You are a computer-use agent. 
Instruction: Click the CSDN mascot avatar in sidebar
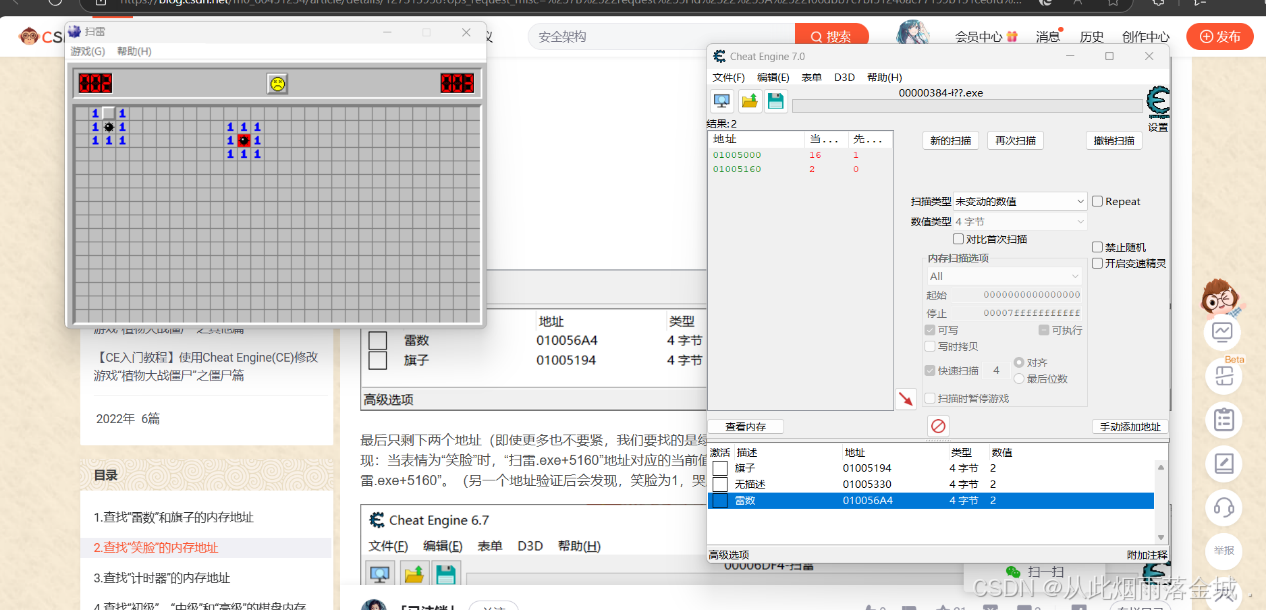1220,295
